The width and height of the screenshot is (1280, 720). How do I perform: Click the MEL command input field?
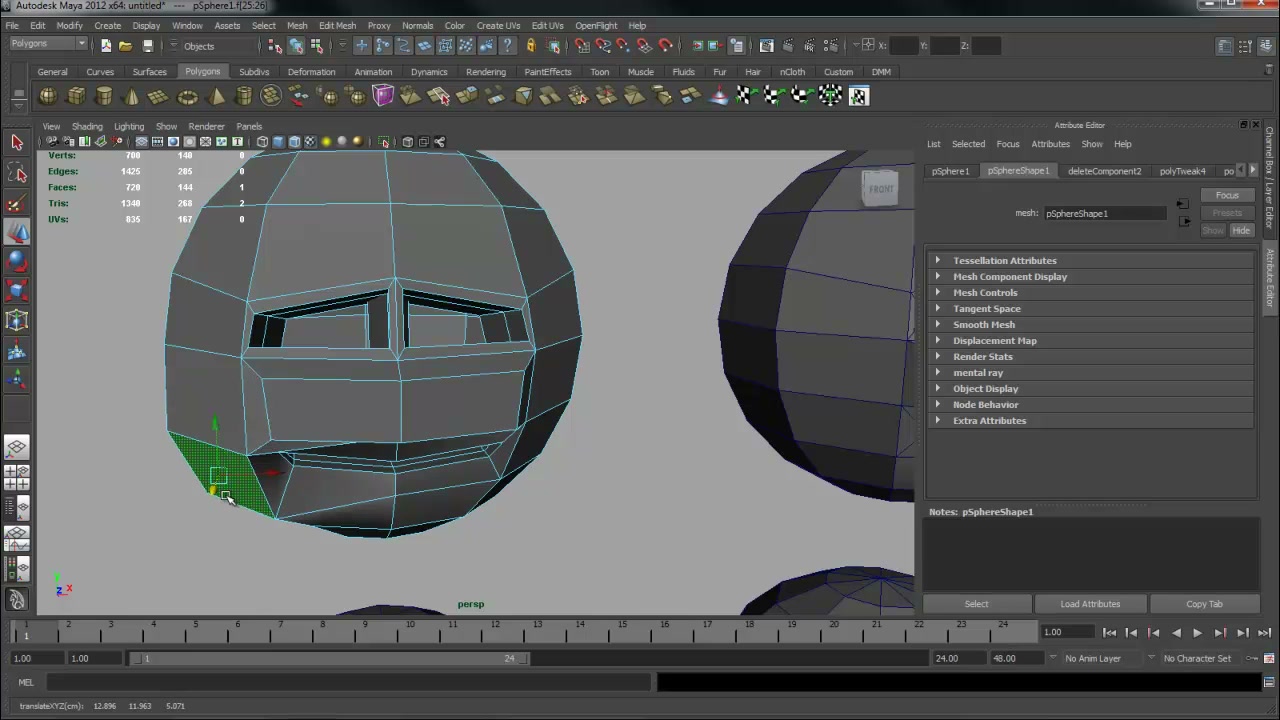click(348, 682)
